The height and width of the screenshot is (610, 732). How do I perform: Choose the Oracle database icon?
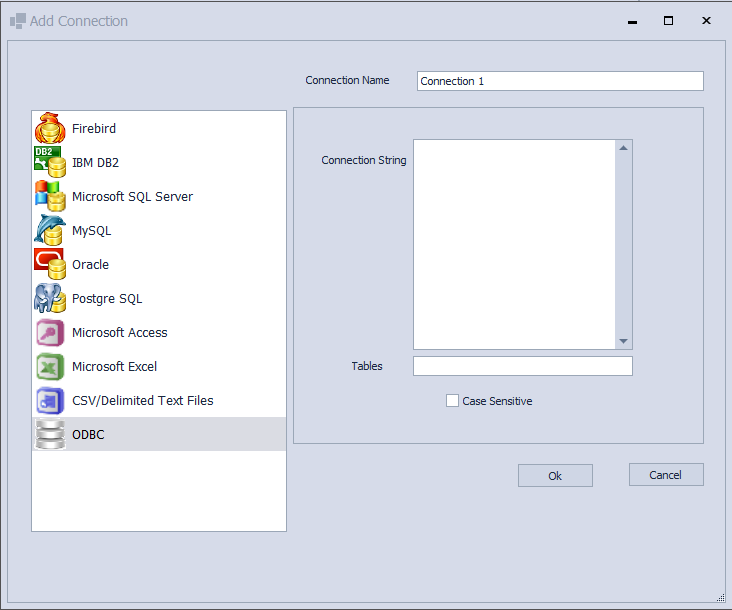50,264
